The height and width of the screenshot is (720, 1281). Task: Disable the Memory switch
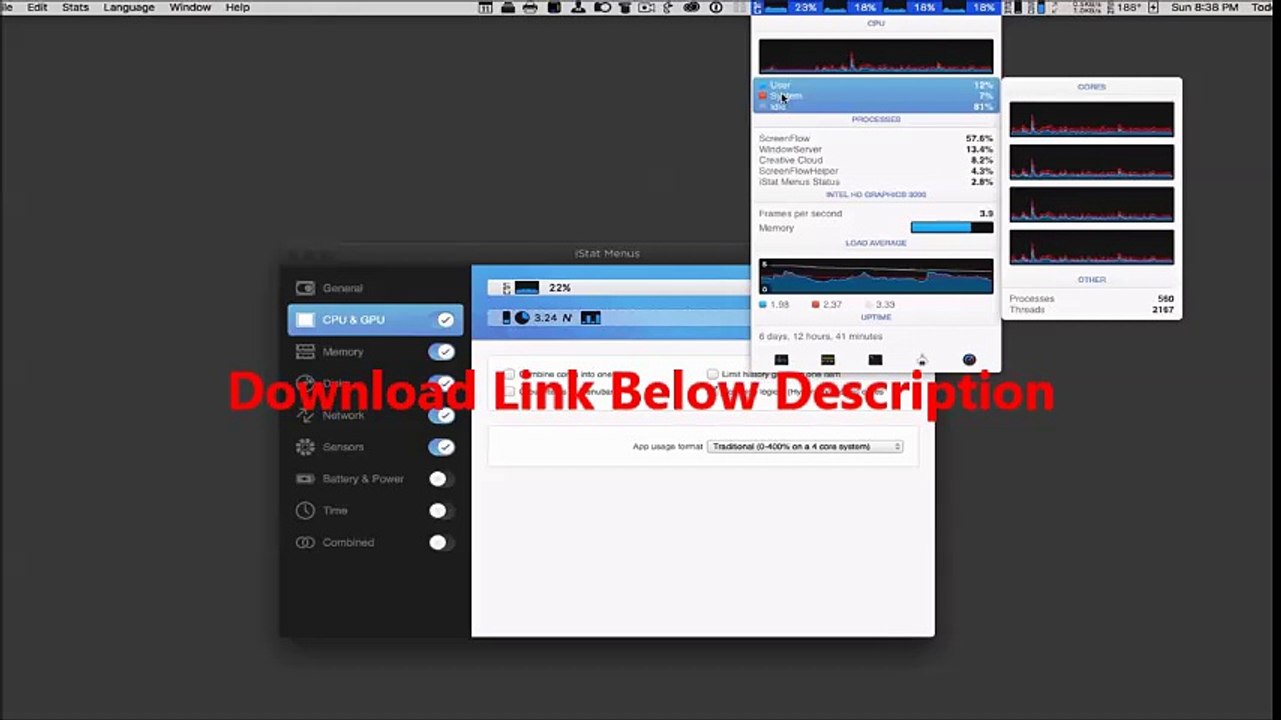point(441,352)
